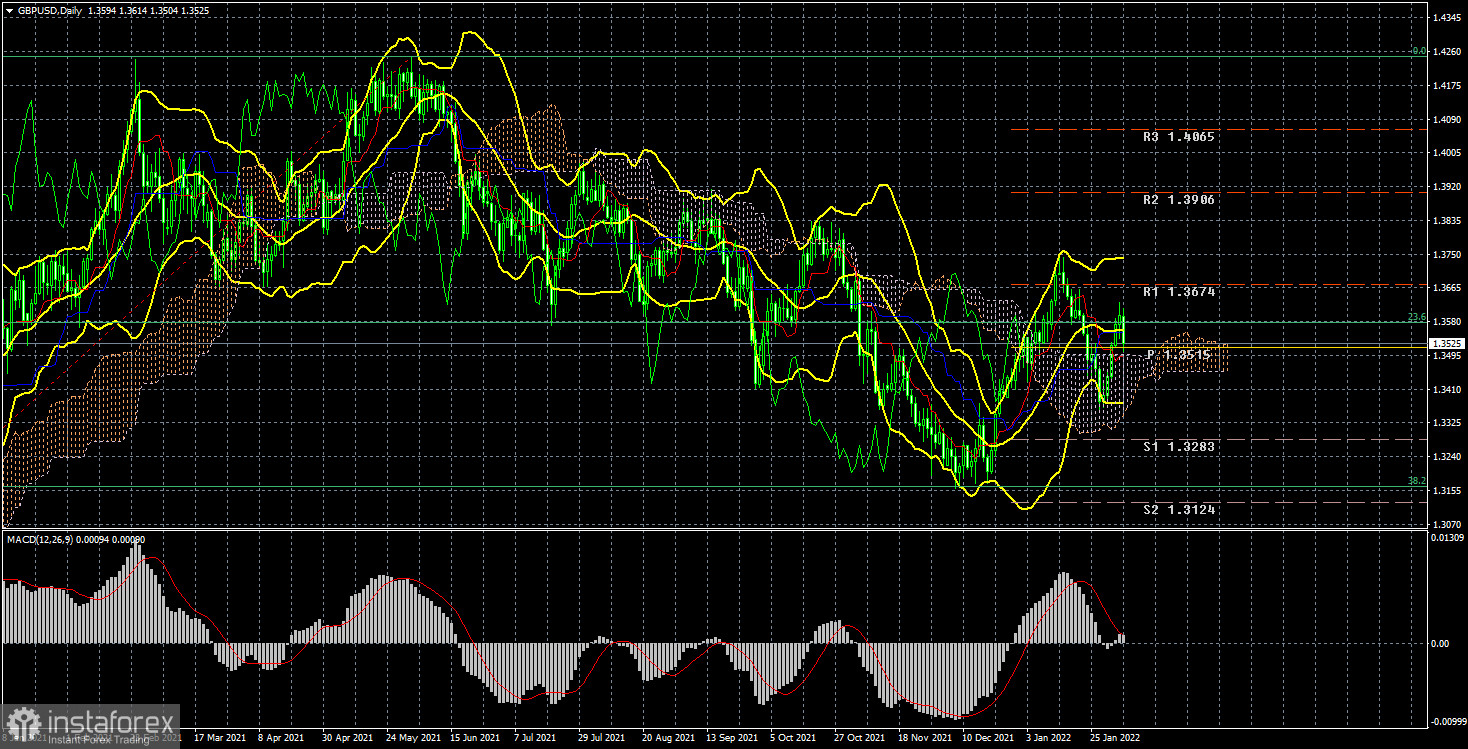Click the R2 1.3906 resistance label
Screen dimensions: 1468x749
coord(1180,199)
